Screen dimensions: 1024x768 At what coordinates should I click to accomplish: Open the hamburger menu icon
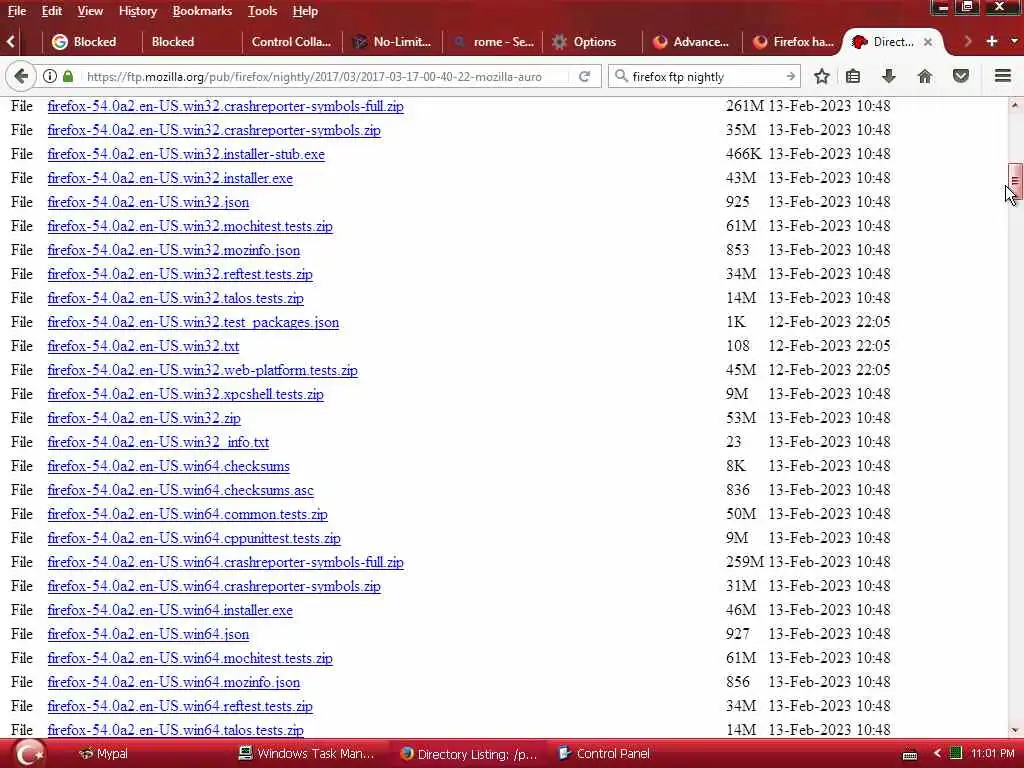coord(1003,76)
